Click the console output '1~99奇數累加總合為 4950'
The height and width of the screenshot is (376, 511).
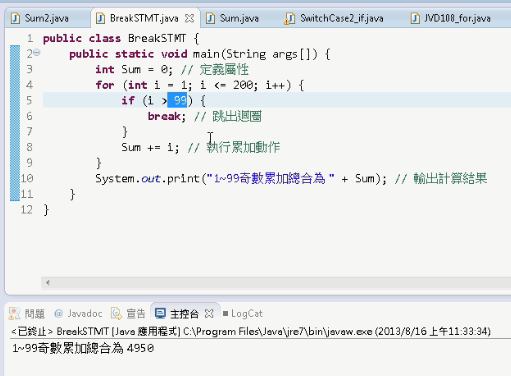click(83, 348)
